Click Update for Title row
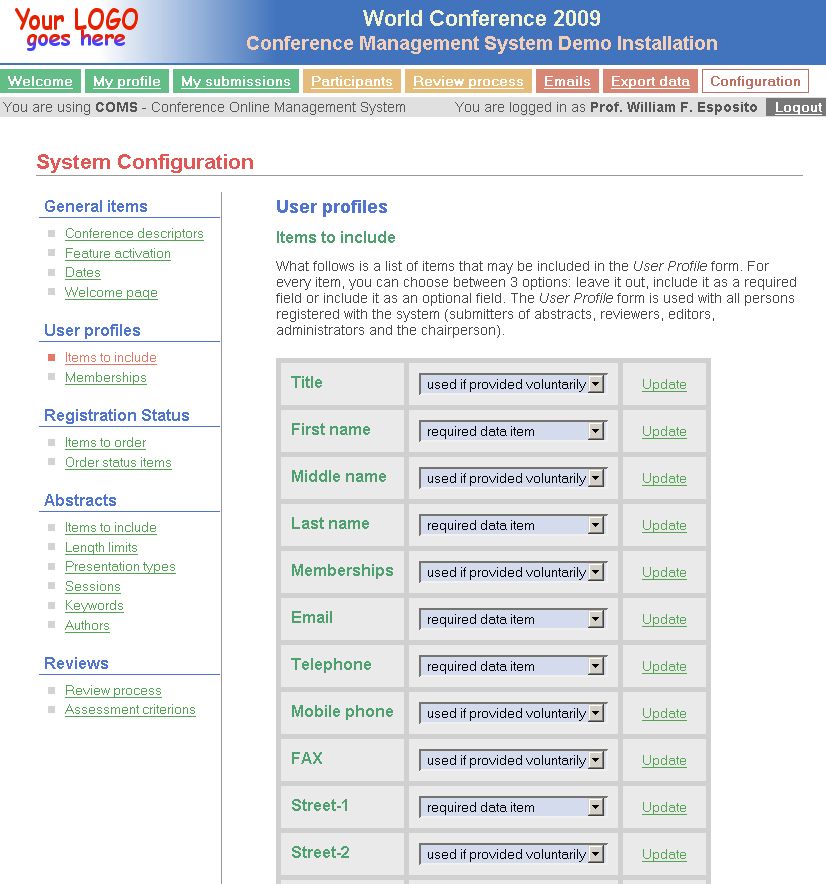The height and width of the screenshot is (884, 826). (664, 384)
